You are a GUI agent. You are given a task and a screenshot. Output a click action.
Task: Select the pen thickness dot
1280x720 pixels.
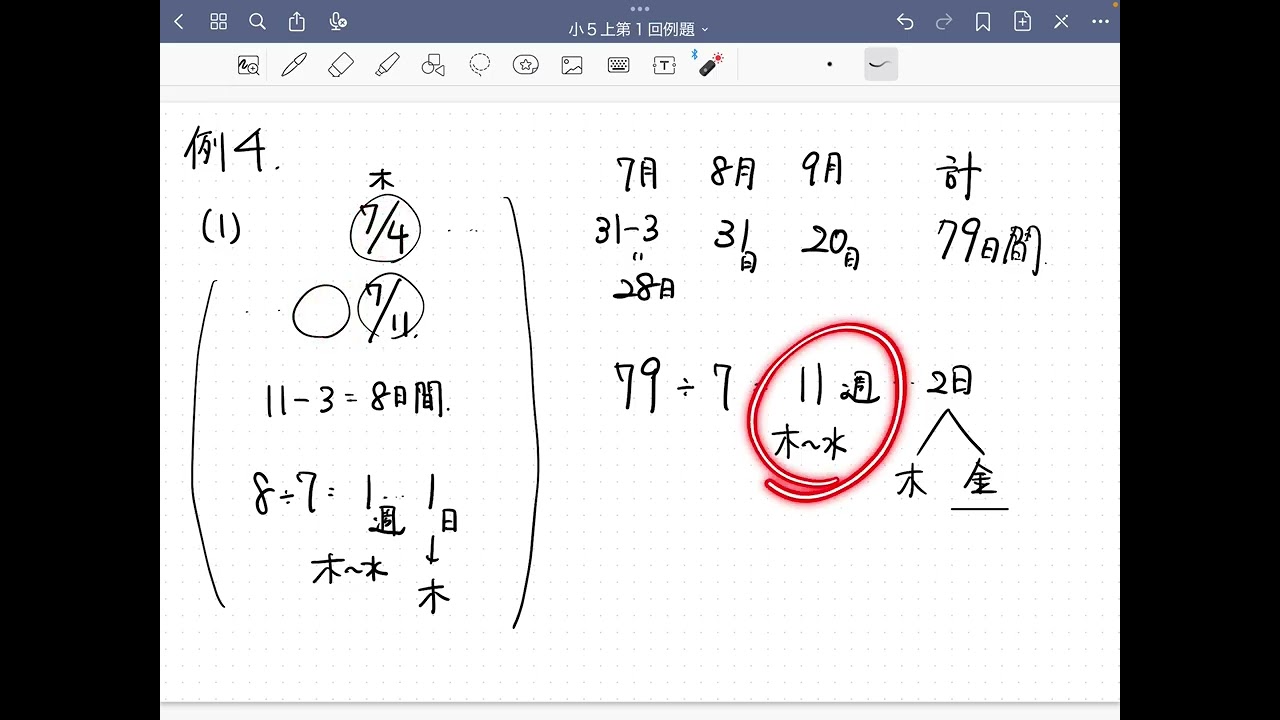(x=830, y=65)
